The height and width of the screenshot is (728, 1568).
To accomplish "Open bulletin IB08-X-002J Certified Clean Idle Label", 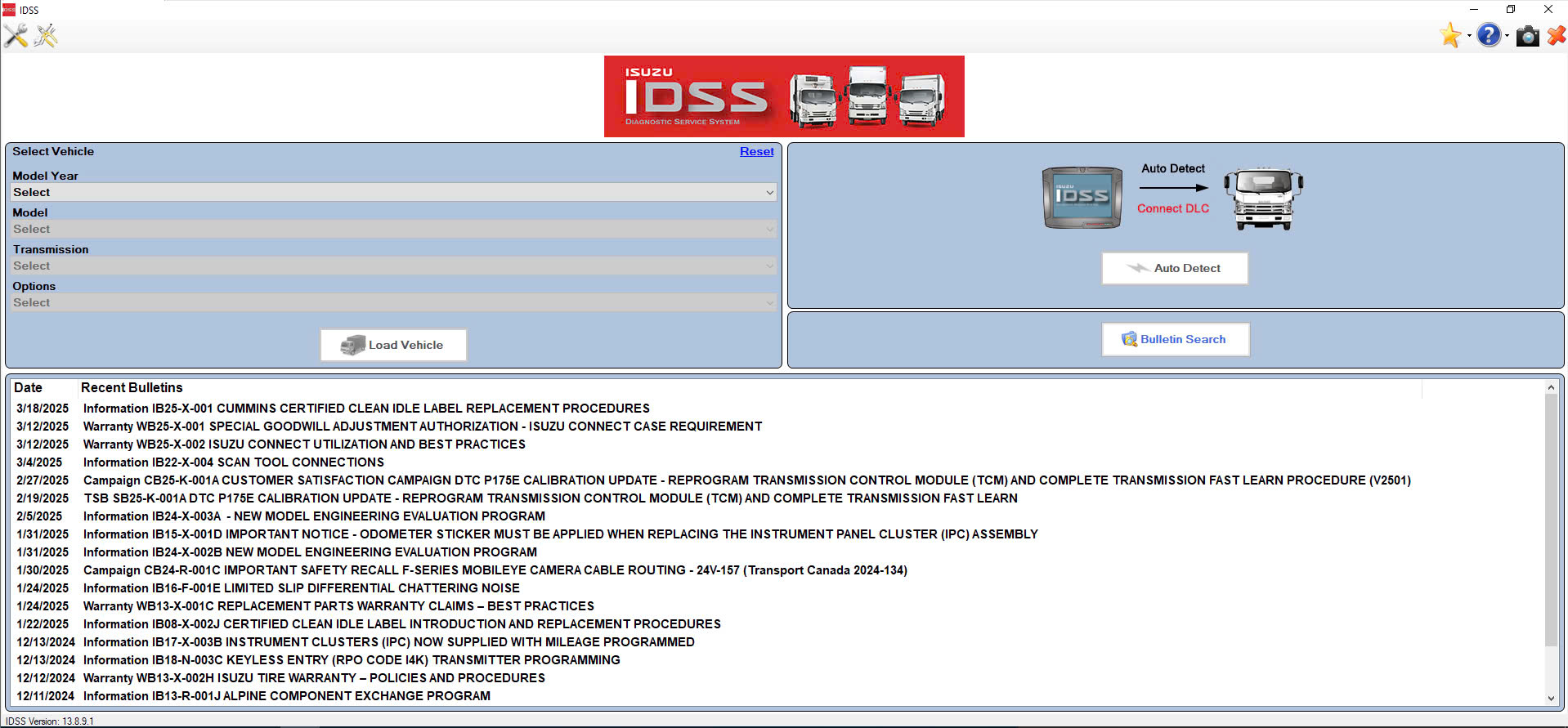I will tap(402, 624).
